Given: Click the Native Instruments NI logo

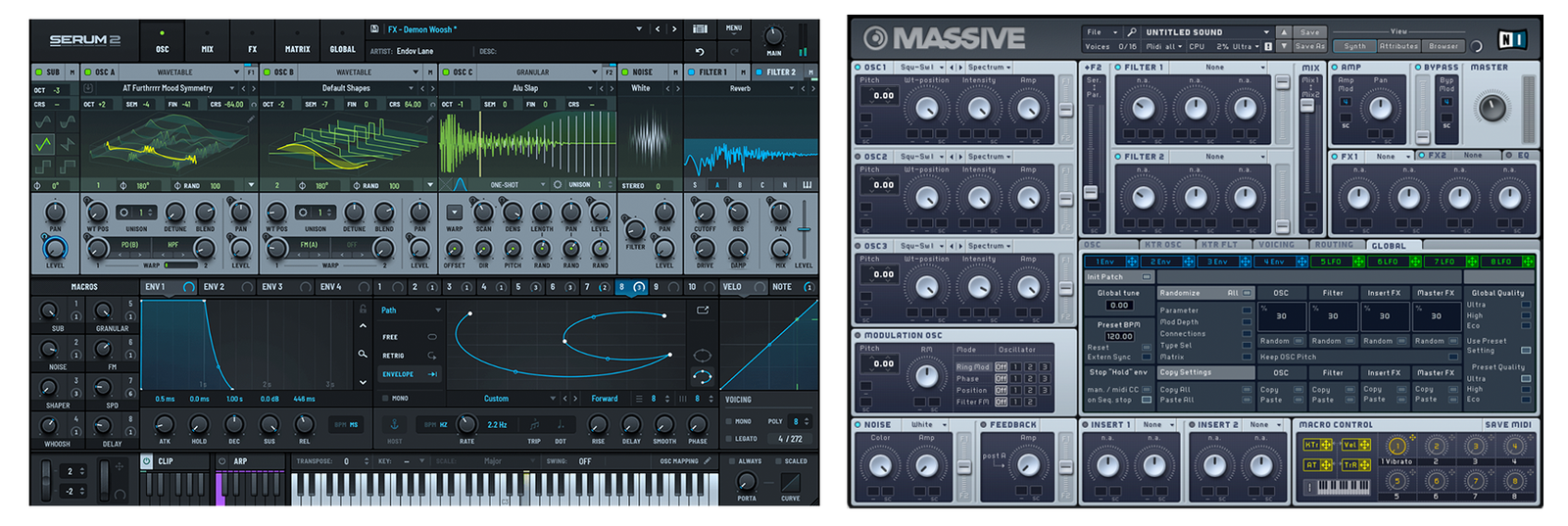Looking at the screenshot, I should [x=1511, y=39].
